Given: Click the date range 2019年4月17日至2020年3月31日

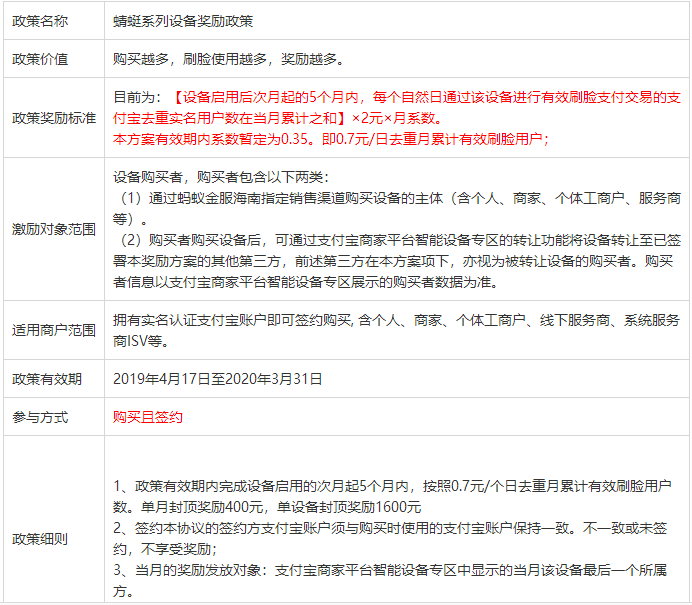Looking at the screenshot, I should point(217,379).
